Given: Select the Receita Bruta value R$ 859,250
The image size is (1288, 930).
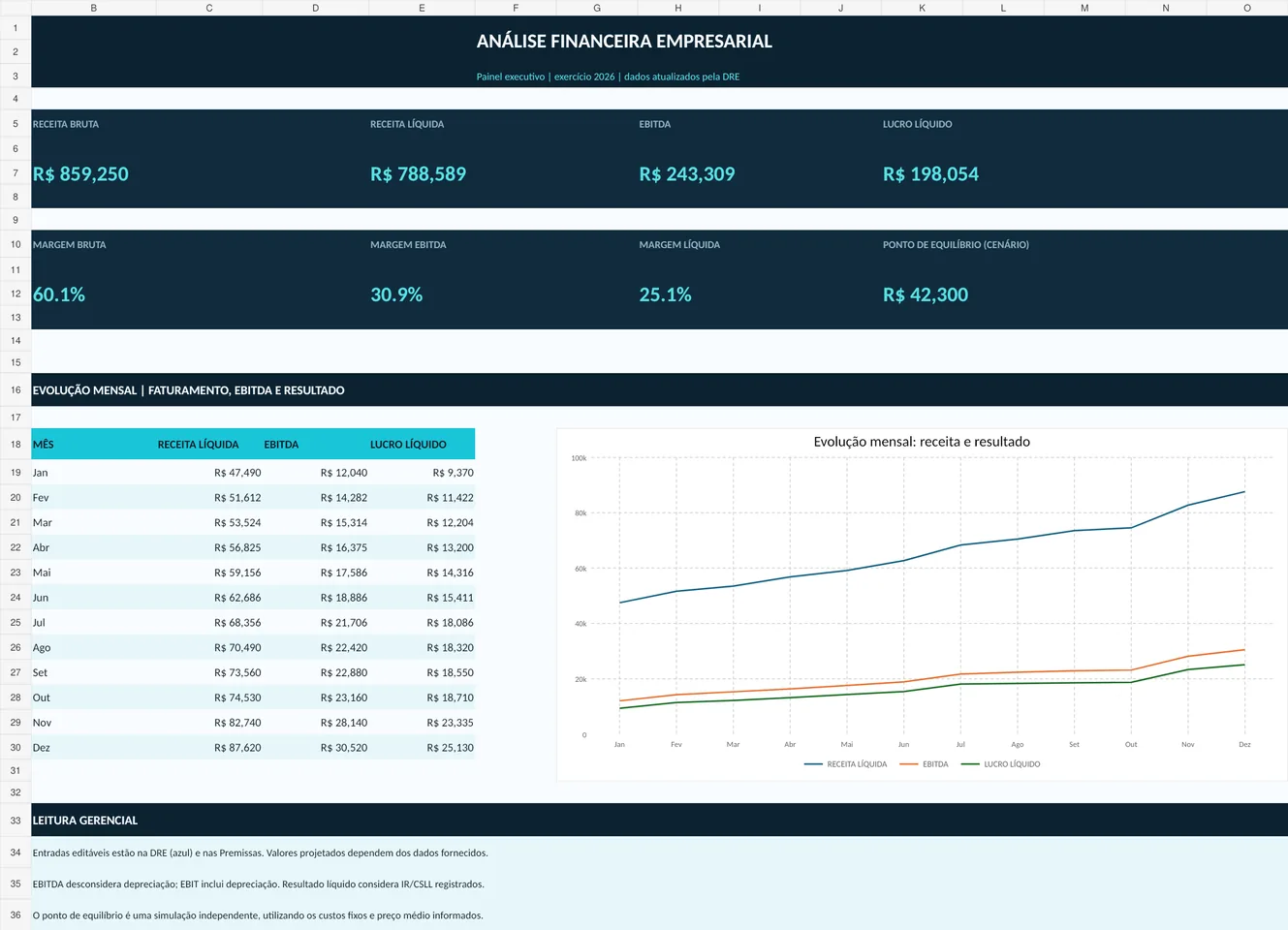Looking at the screenshot, I should 80,174.
